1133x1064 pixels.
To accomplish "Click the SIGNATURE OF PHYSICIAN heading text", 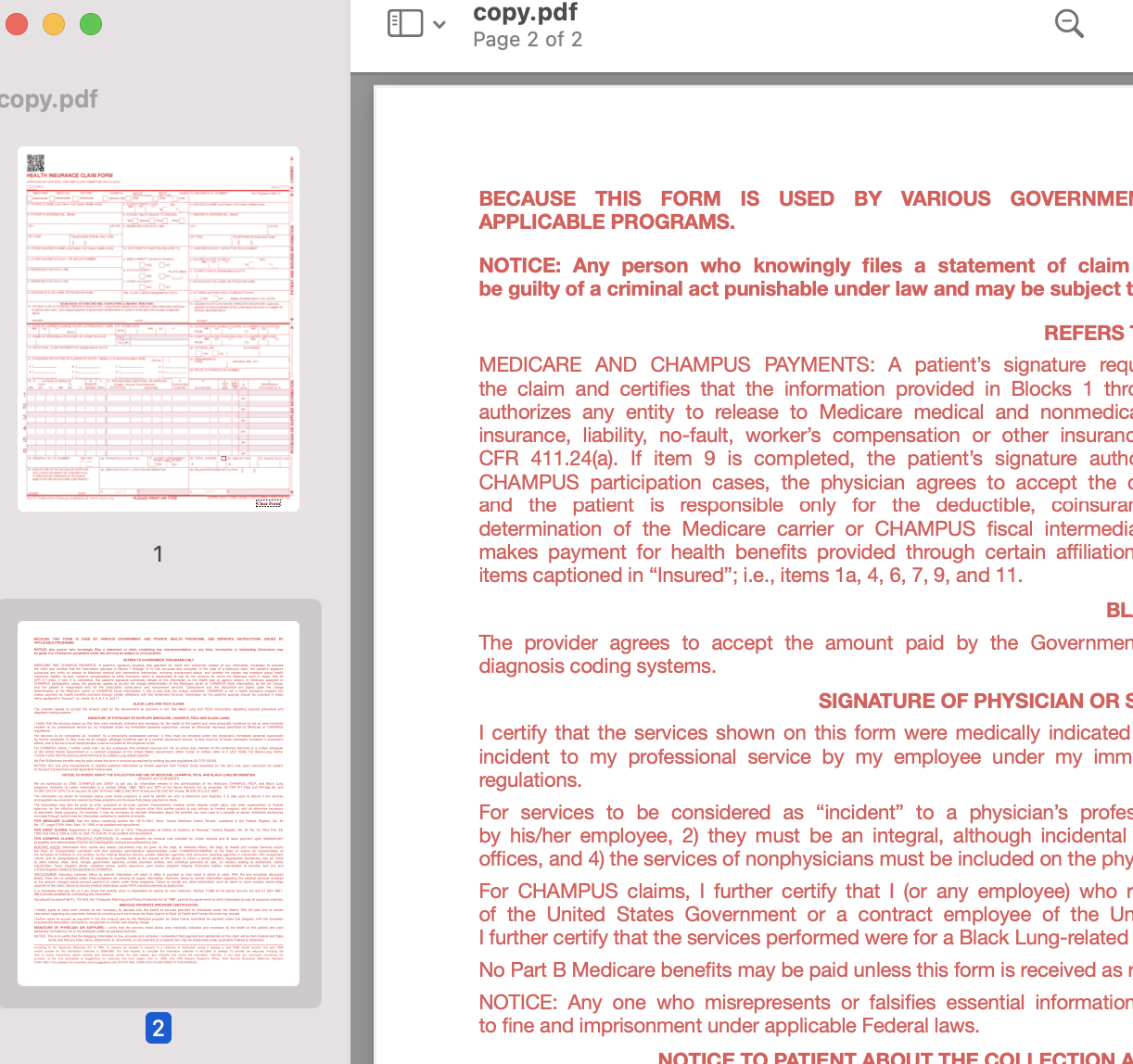I will click(x=974, y=701).
